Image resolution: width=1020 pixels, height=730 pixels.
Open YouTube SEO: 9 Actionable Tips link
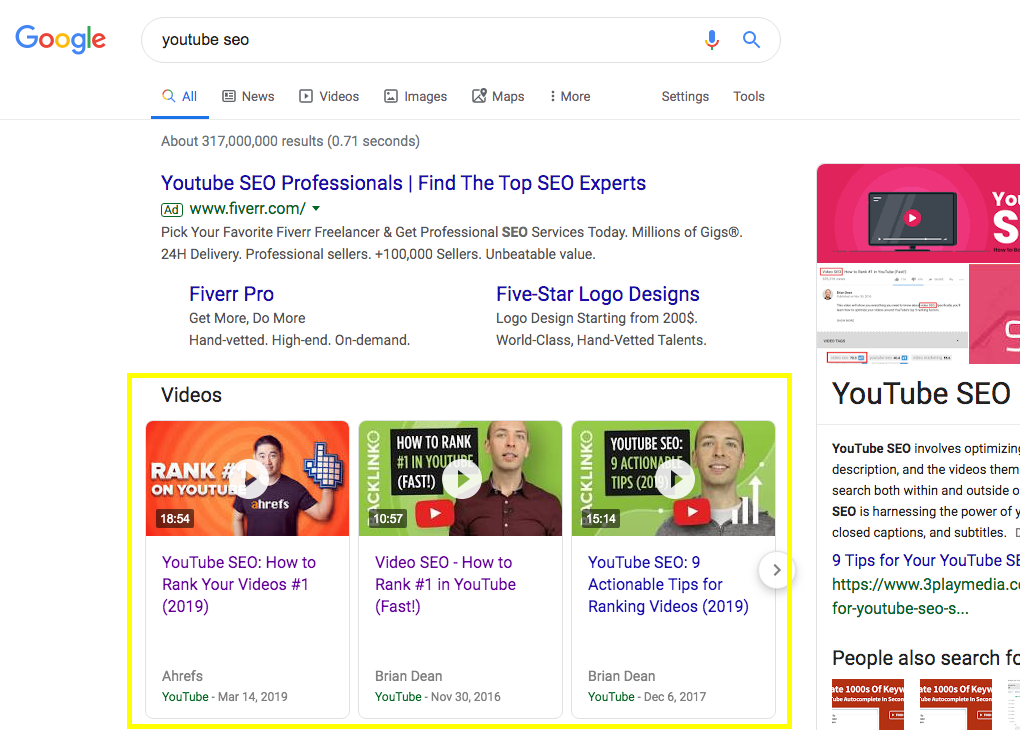coord(668,584)
